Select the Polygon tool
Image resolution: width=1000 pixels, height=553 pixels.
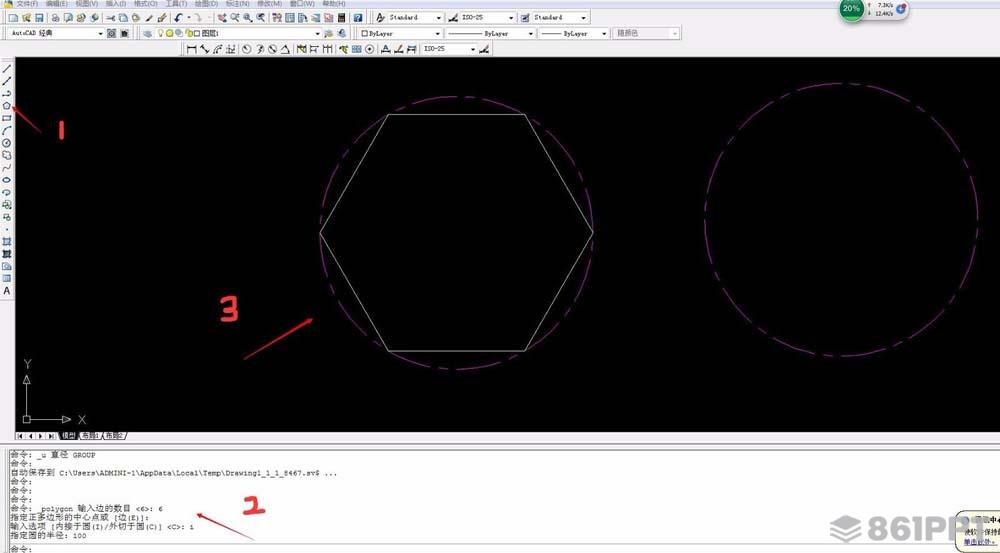6,106
